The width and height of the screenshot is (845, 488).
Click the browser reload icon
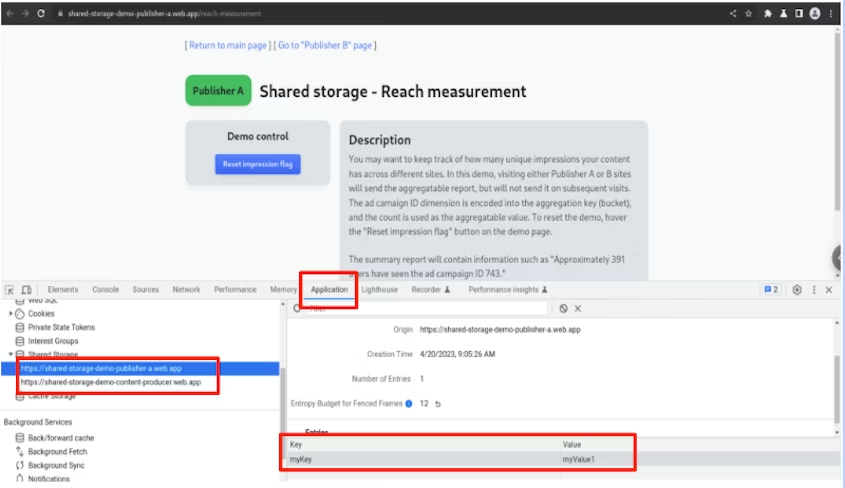(x=41, y=13)
